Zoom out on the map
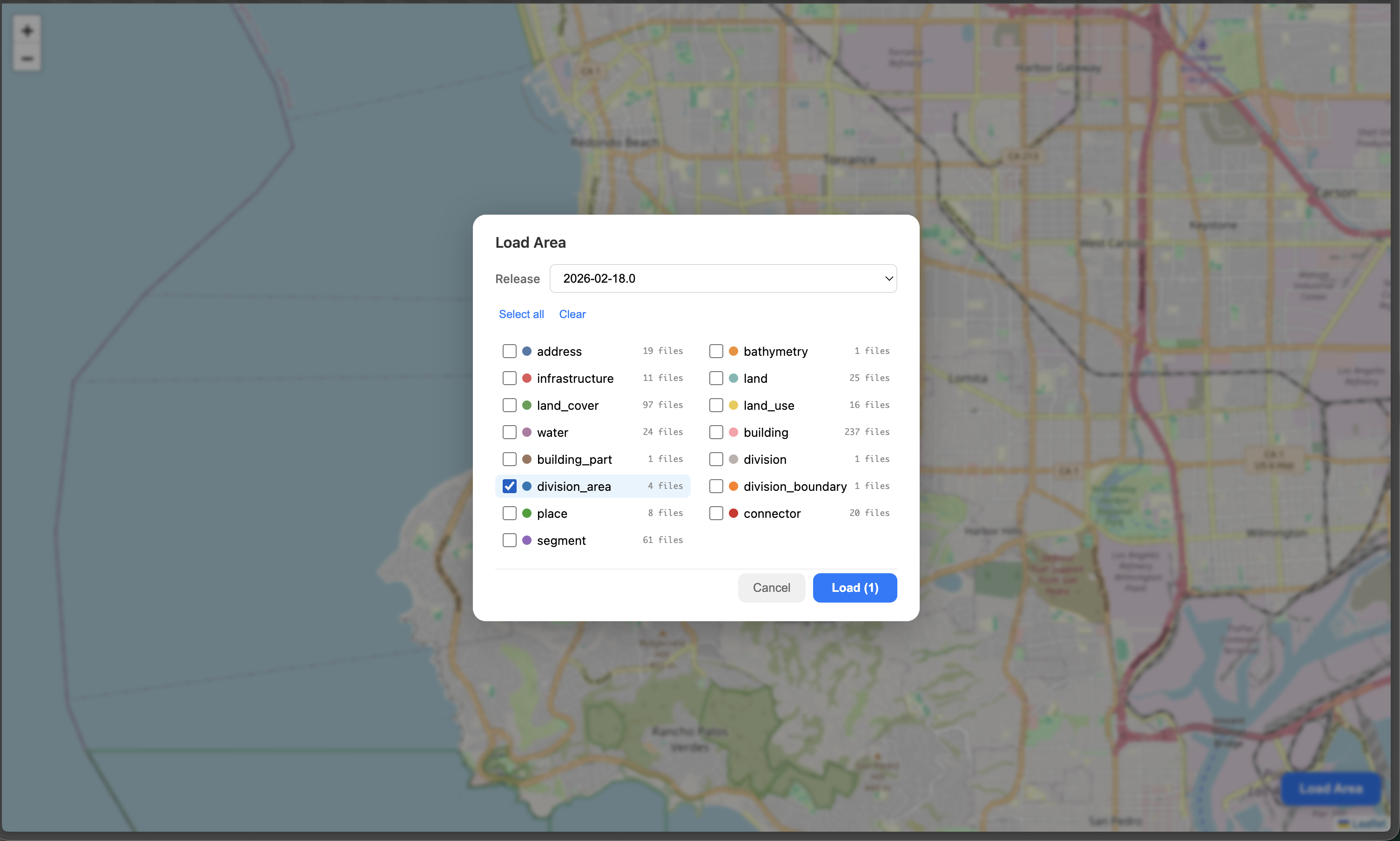Screen dimensions: 1400x841 point(27,58)
